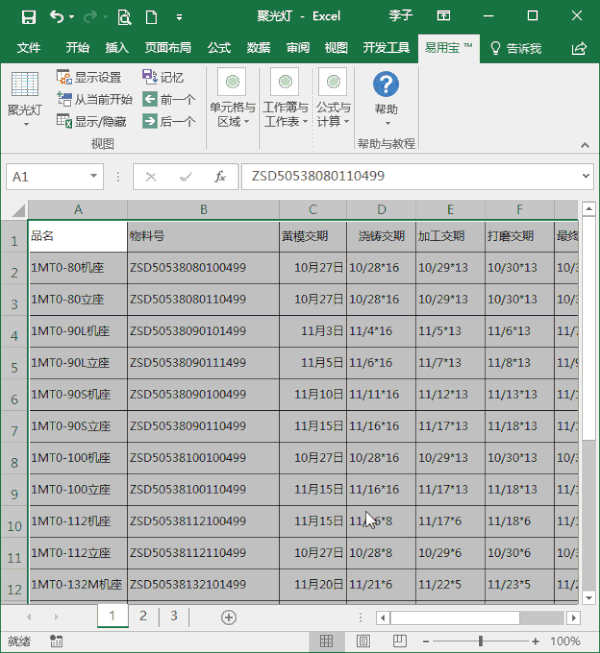Click the Share icon in ribbon
The image size is (600, 653).
pos(579,48)
